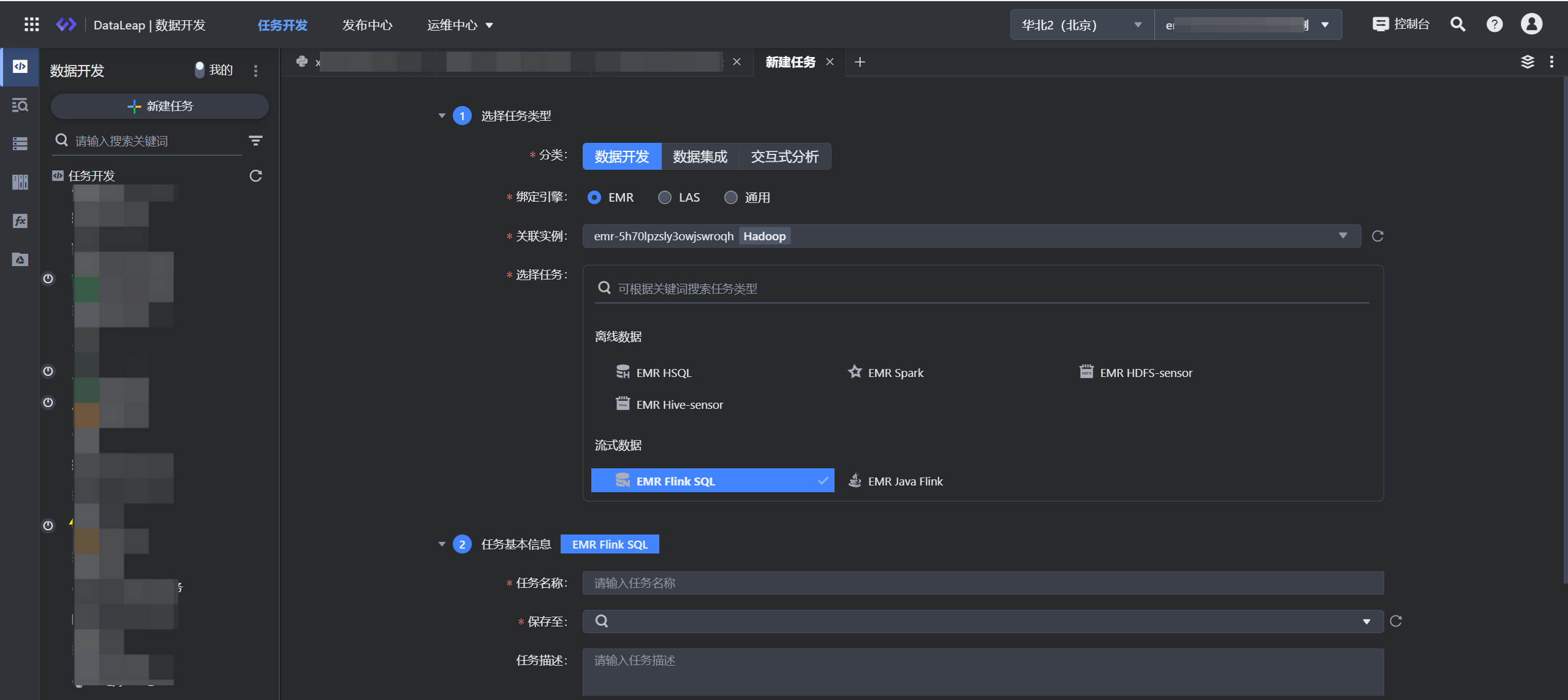Open the tab bar more options icon
The width and height of the screenshot is (1568, 700).
[x=1551, y=62]
